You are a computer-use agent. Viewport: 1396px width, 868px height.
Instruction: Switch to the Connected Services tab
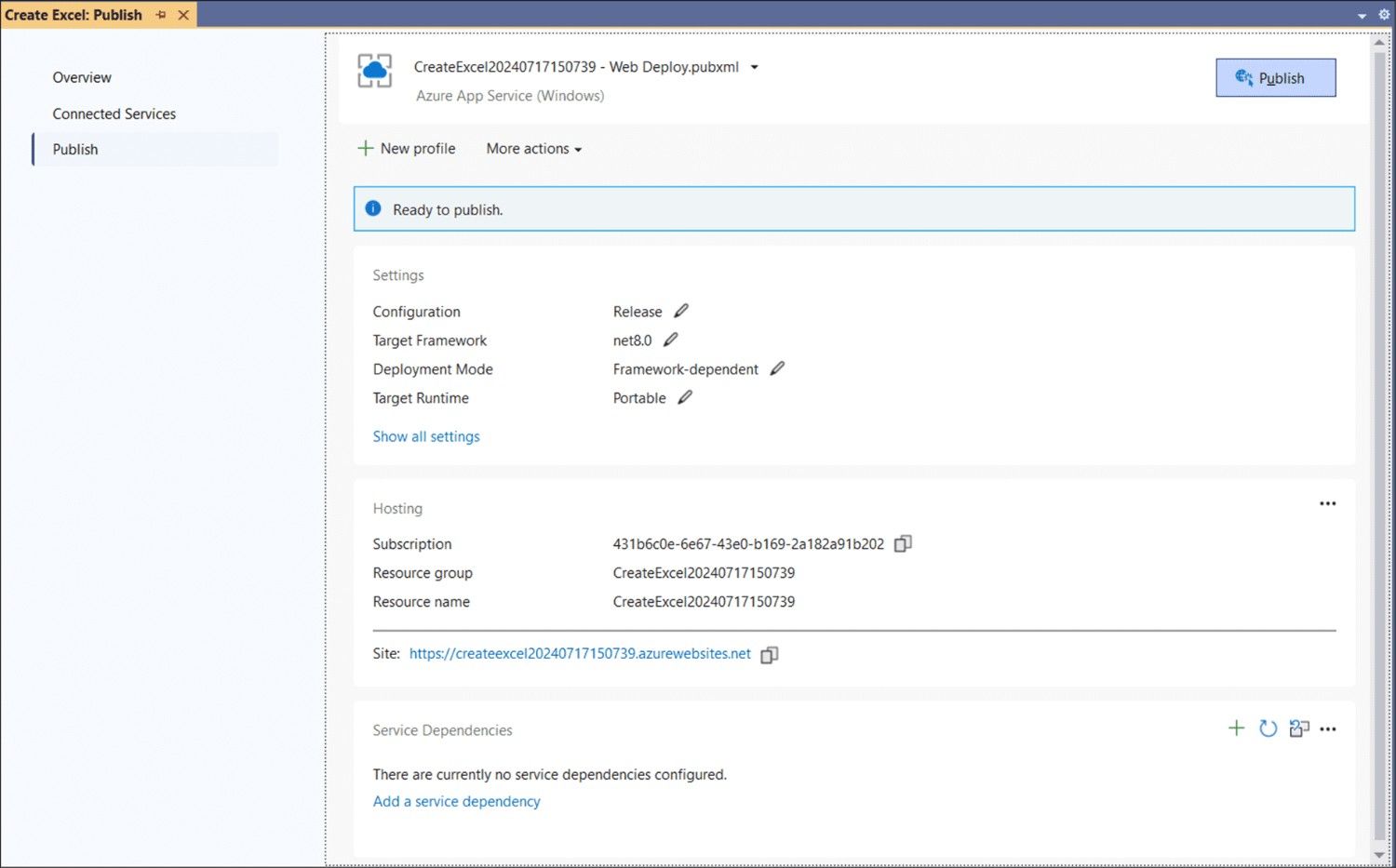(114, 114)
